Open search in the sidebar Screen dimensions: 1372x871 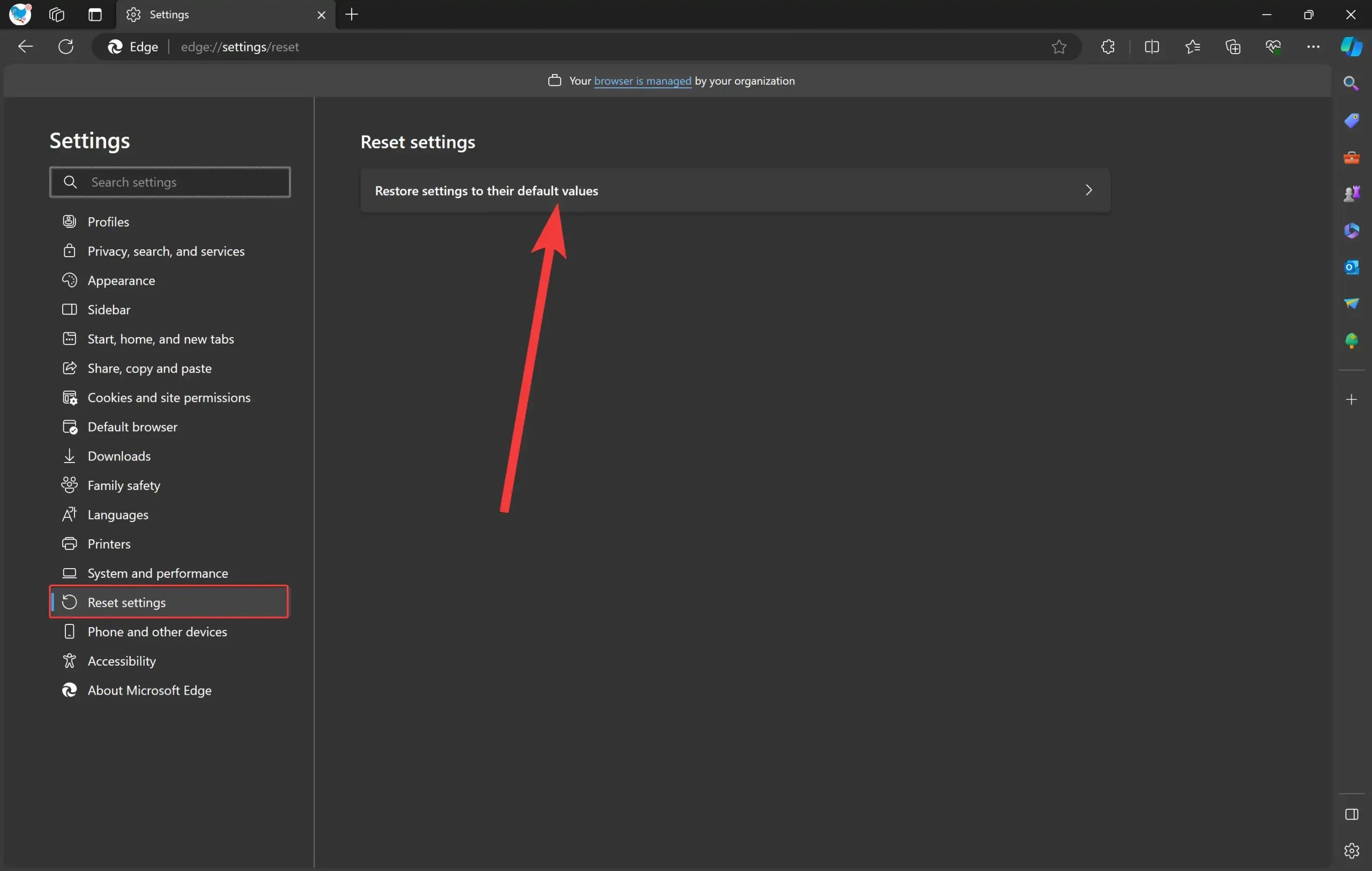[1351, 83]
